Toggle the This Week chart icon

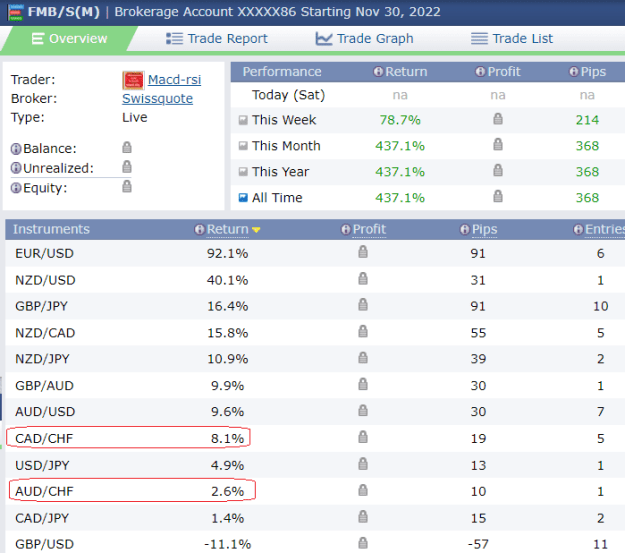click(x=243, y=120)
